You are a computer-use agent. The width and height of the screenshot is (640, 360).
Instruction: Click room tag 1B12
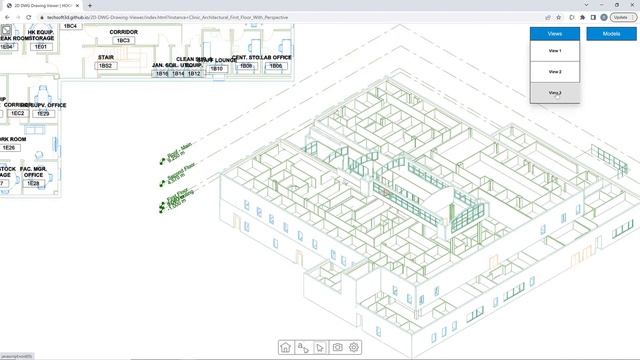pyautogui.click(x=194, y=73)
